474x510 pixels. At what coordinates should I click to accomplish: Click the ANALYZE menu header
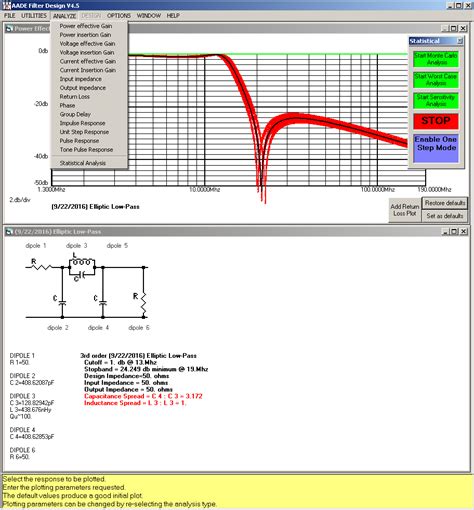[x=64, y=16]
